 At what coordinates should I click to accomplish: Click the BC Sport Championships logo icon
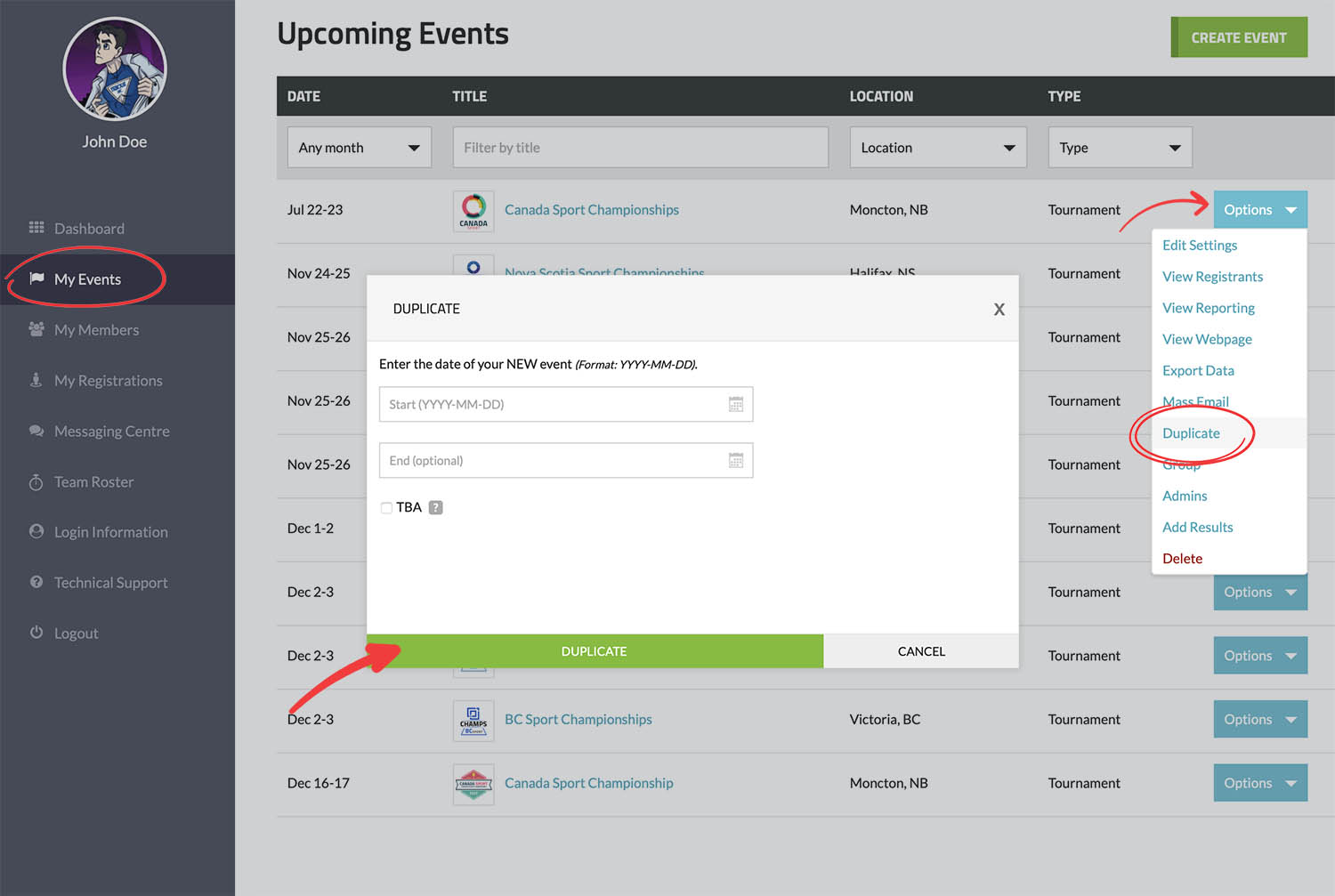coord(473,720)
